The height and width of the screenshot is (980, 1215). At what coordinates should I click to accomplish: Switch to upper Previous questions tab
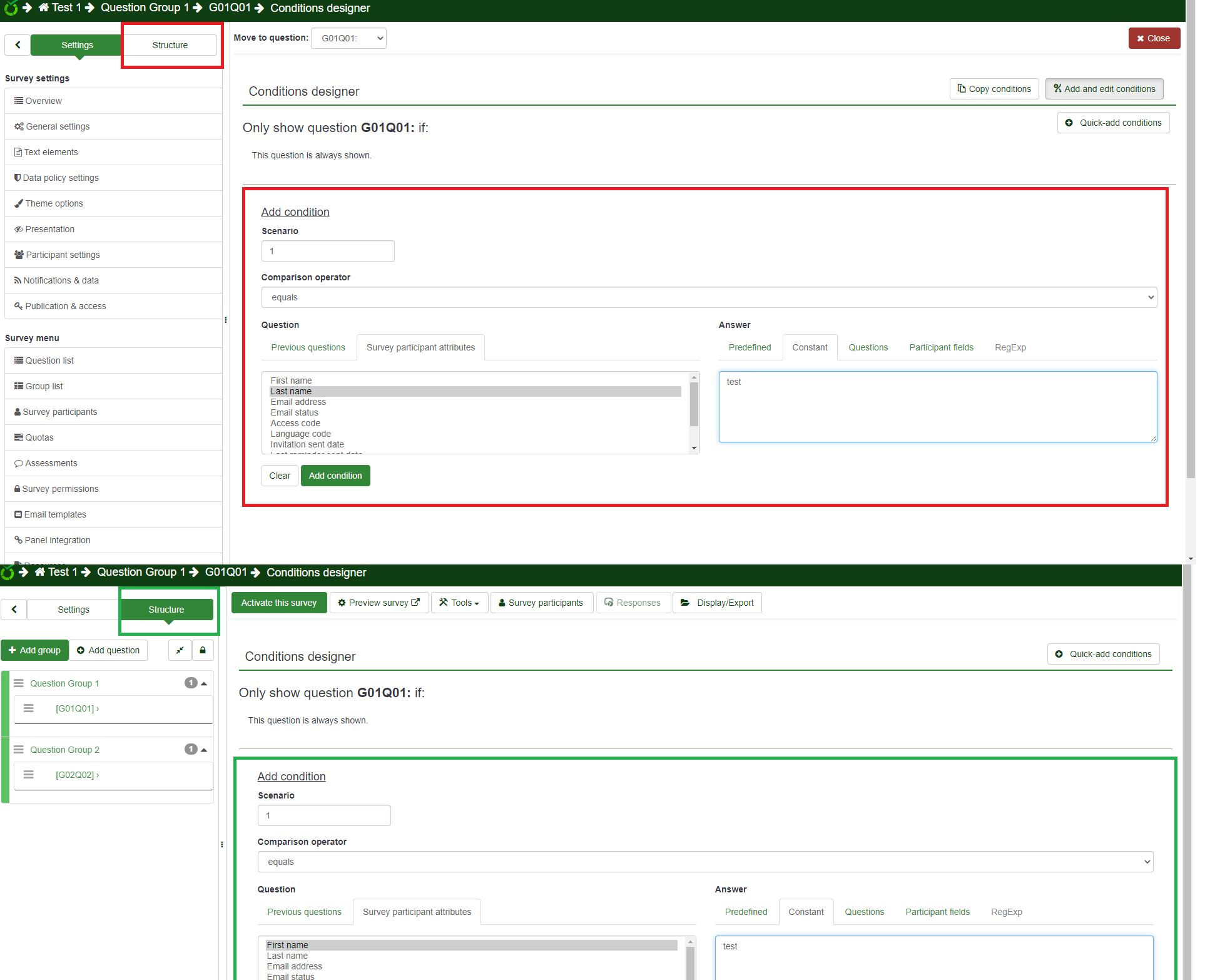308,347
